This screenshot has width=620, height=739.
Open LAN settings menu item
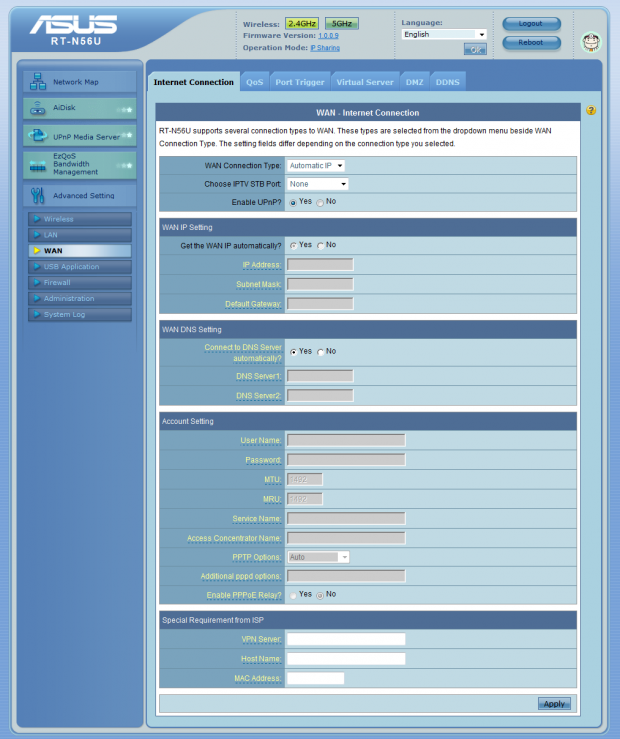80,235
